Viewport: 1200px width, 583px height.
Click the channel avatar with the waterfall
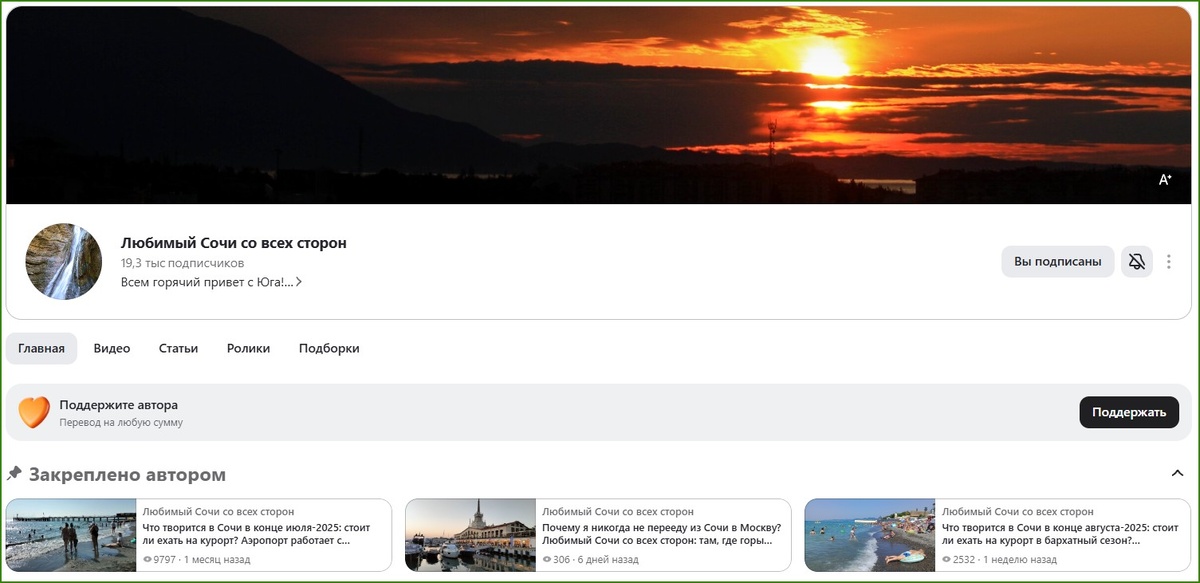pyautogui.click(x=63, y=262)
